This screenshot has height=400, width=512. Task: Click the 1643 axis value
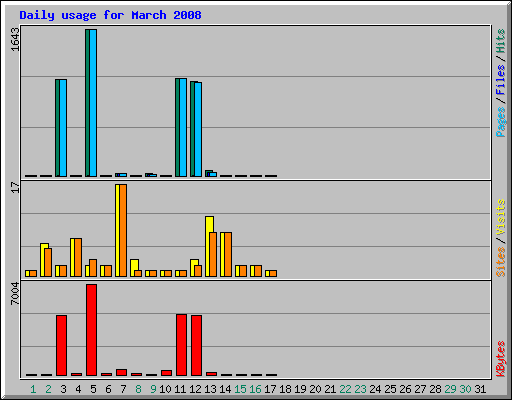[15, 39]
